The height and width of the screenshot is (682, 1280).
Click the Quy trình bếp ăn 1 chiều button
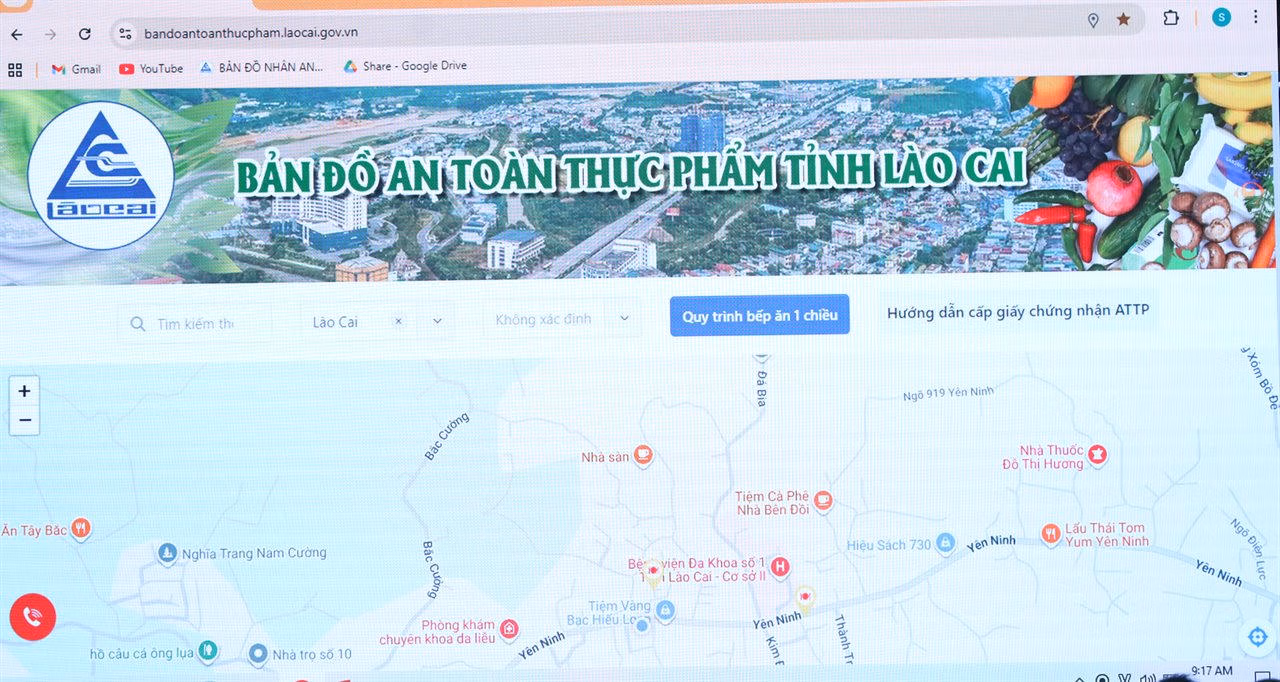coord(759,315)
